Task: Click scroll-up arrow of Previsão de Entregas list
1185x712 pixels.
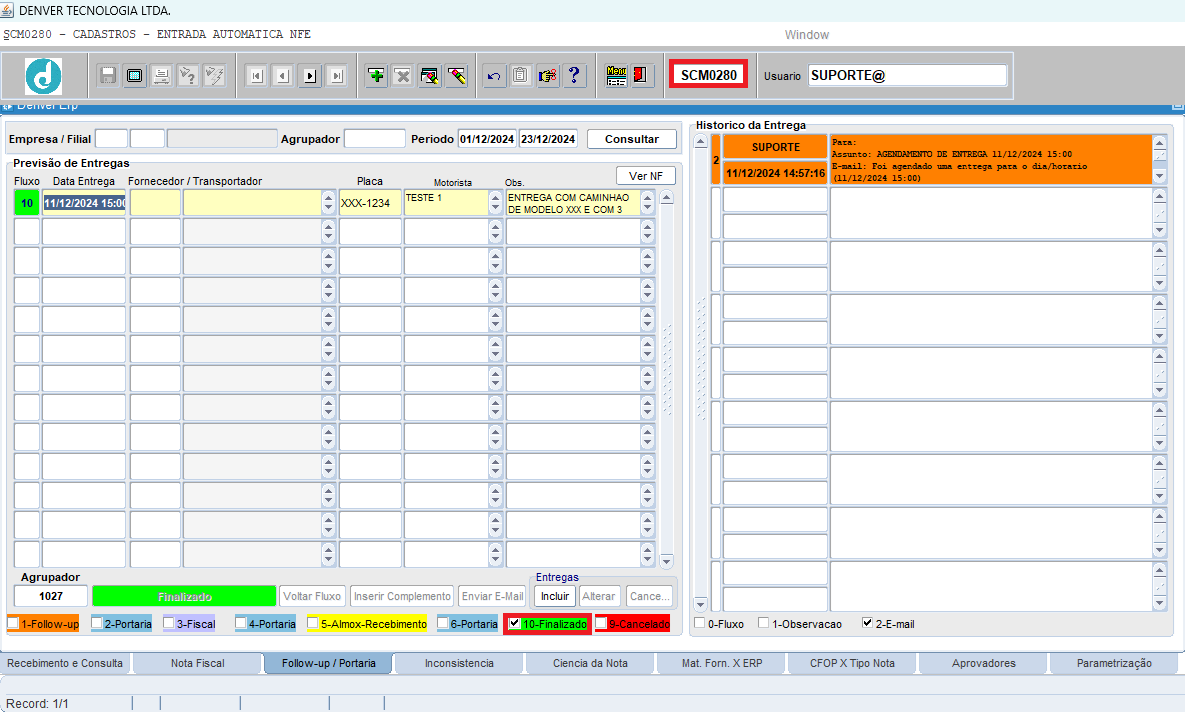Action: click(x=667, y=197)
